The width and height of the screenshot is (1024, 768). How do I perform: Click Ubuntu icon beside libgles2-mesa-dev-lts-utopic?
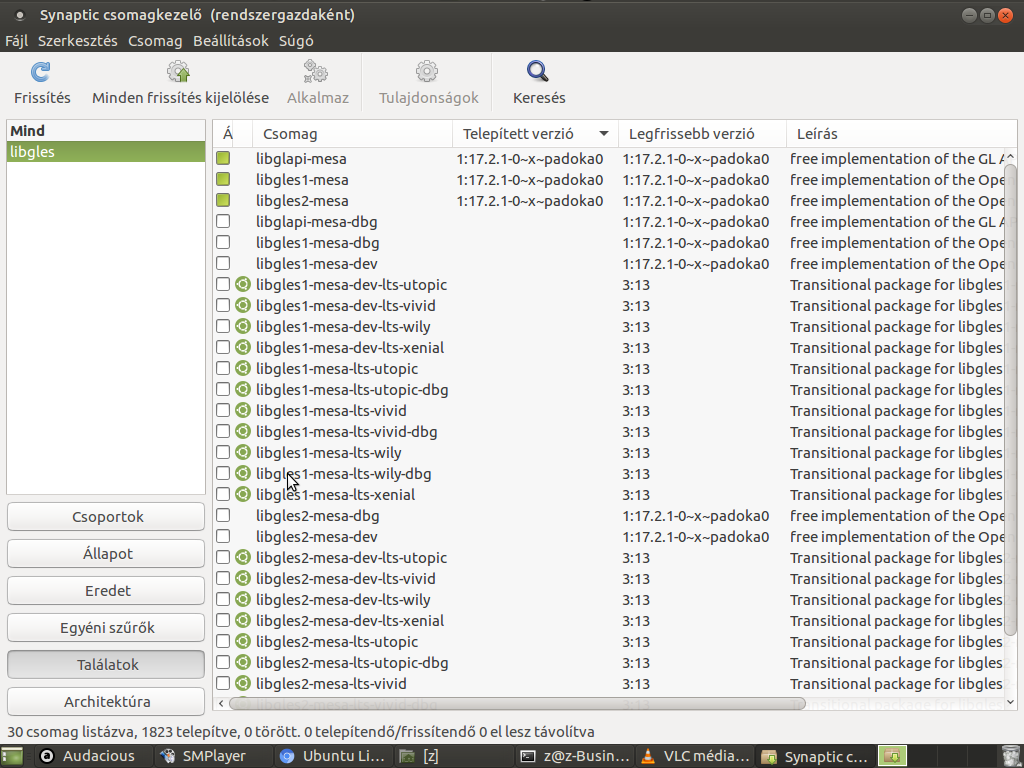243,558
